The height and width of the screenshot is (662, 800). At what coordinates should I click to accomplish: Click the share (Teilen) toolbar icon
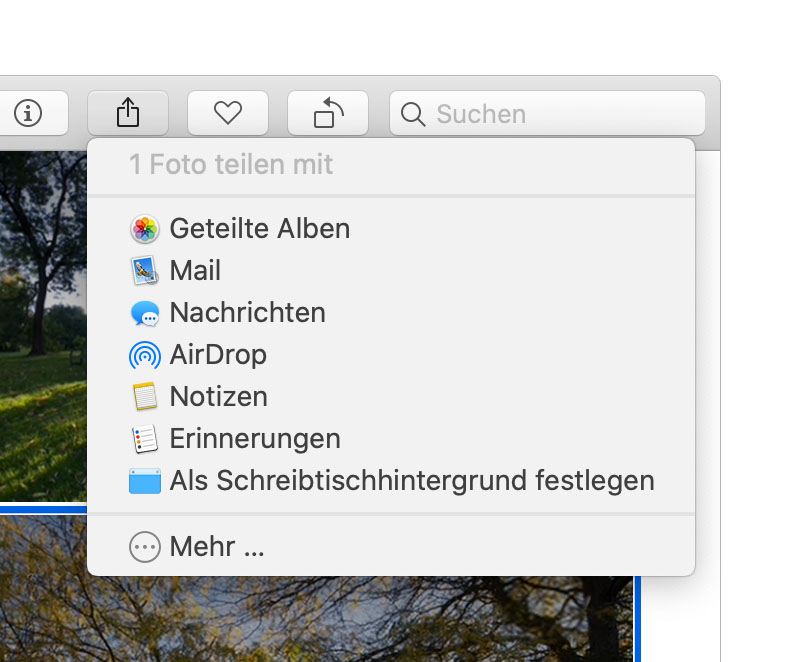[127, 113]
